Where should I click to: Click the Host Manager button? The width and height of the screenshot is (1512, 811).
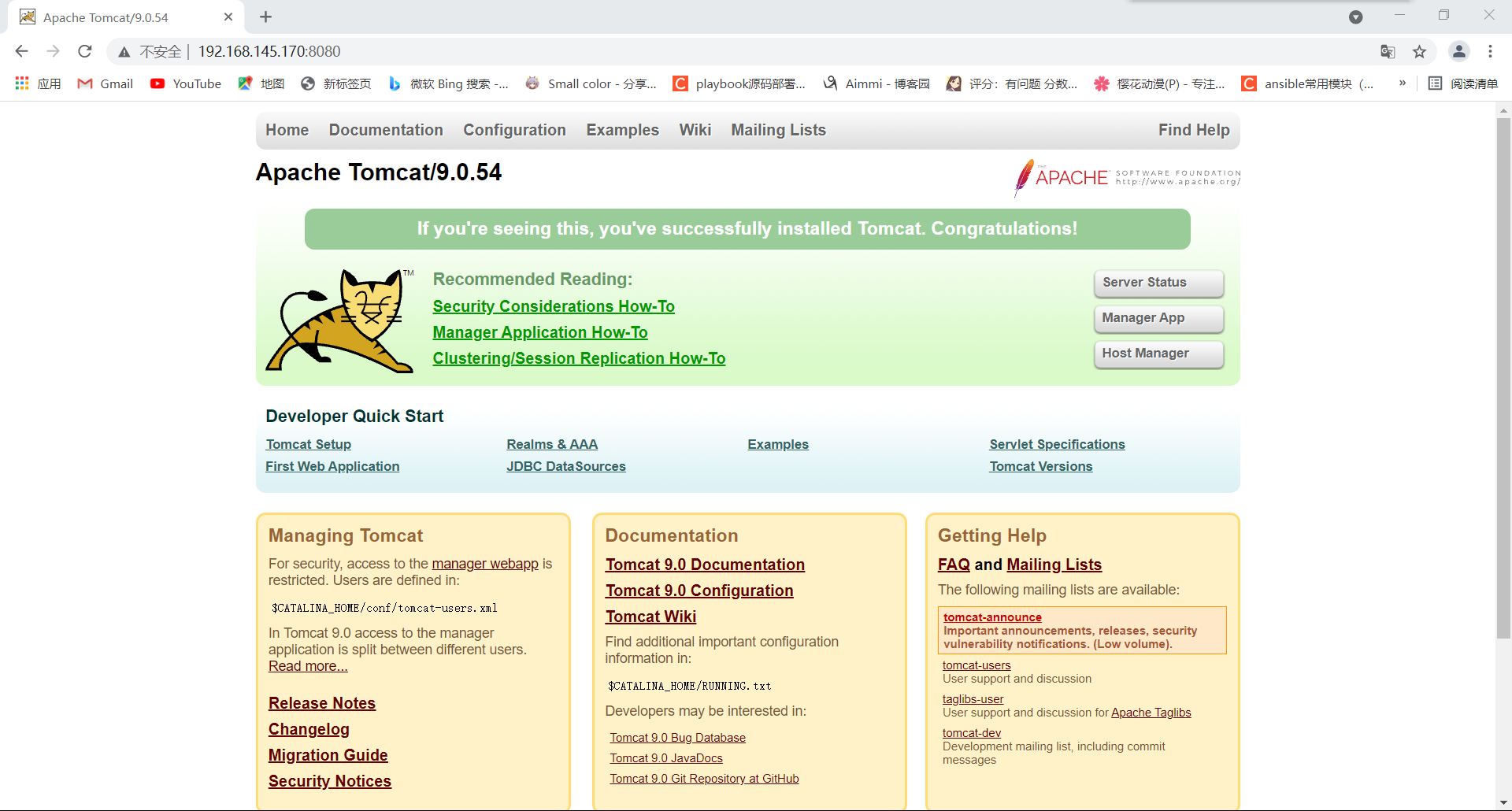tap(1158, 354)
